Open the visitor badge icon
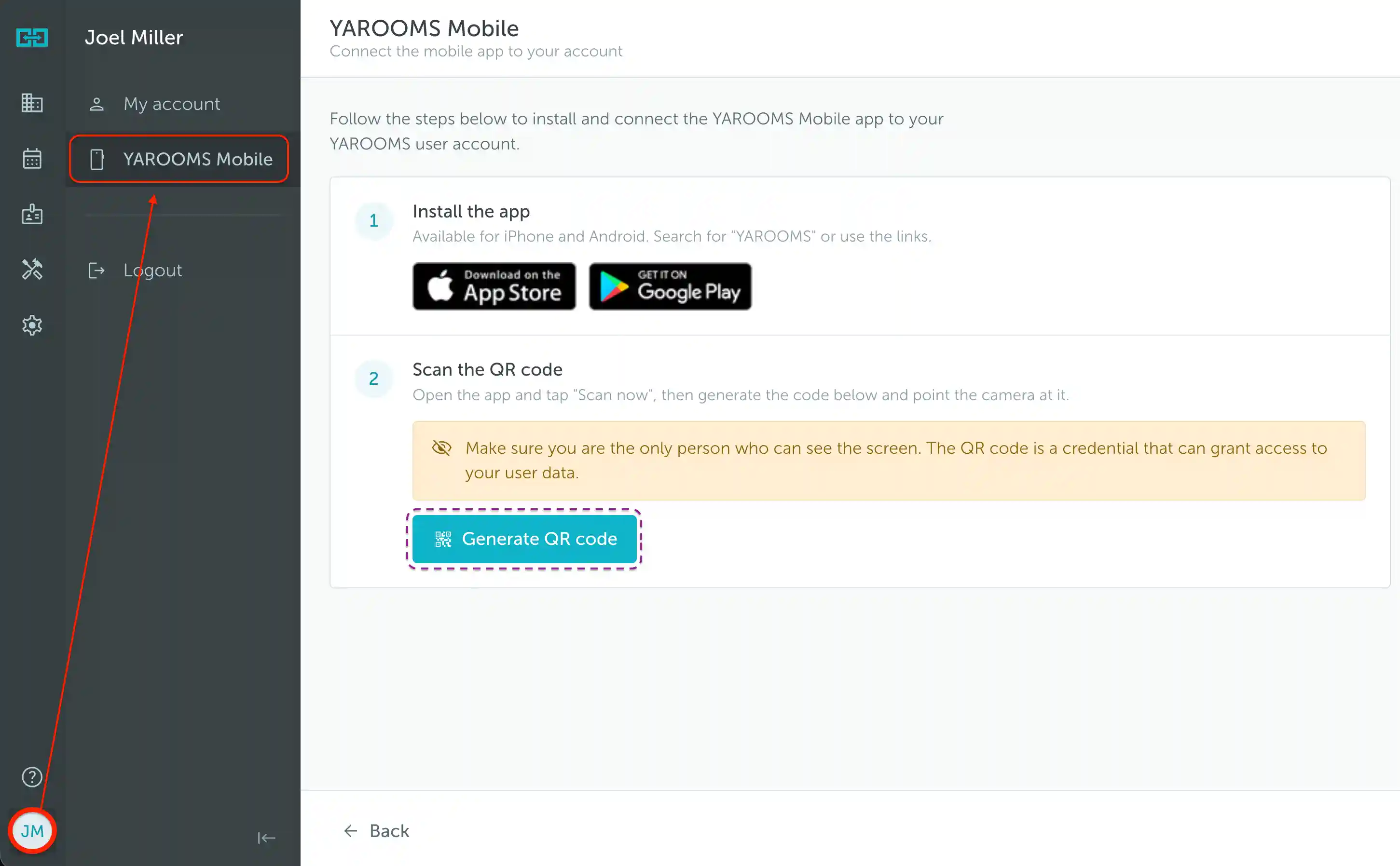1400x866 pixels. point(32,214)
